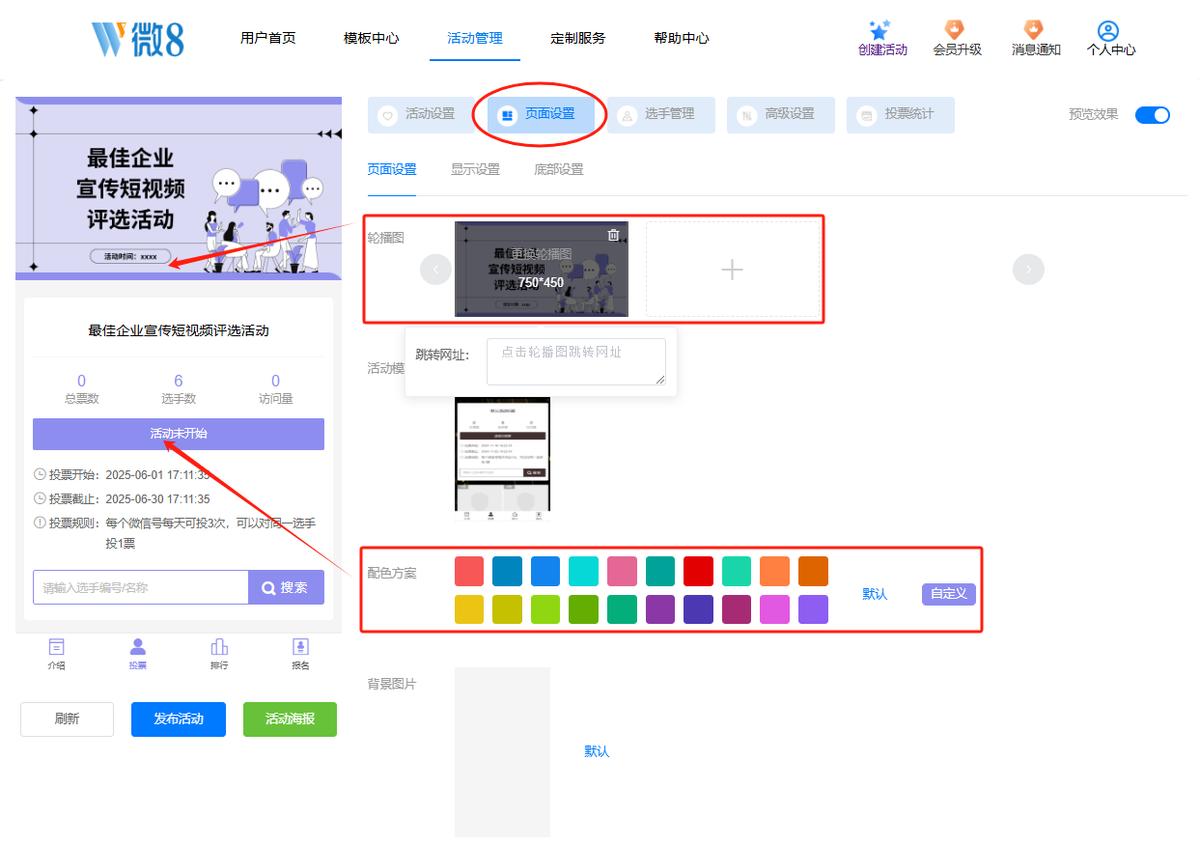Click the 搜索 button in preview
Image resolution: width=1200 pixels, height=851 pixels.
tap(286, 587)
